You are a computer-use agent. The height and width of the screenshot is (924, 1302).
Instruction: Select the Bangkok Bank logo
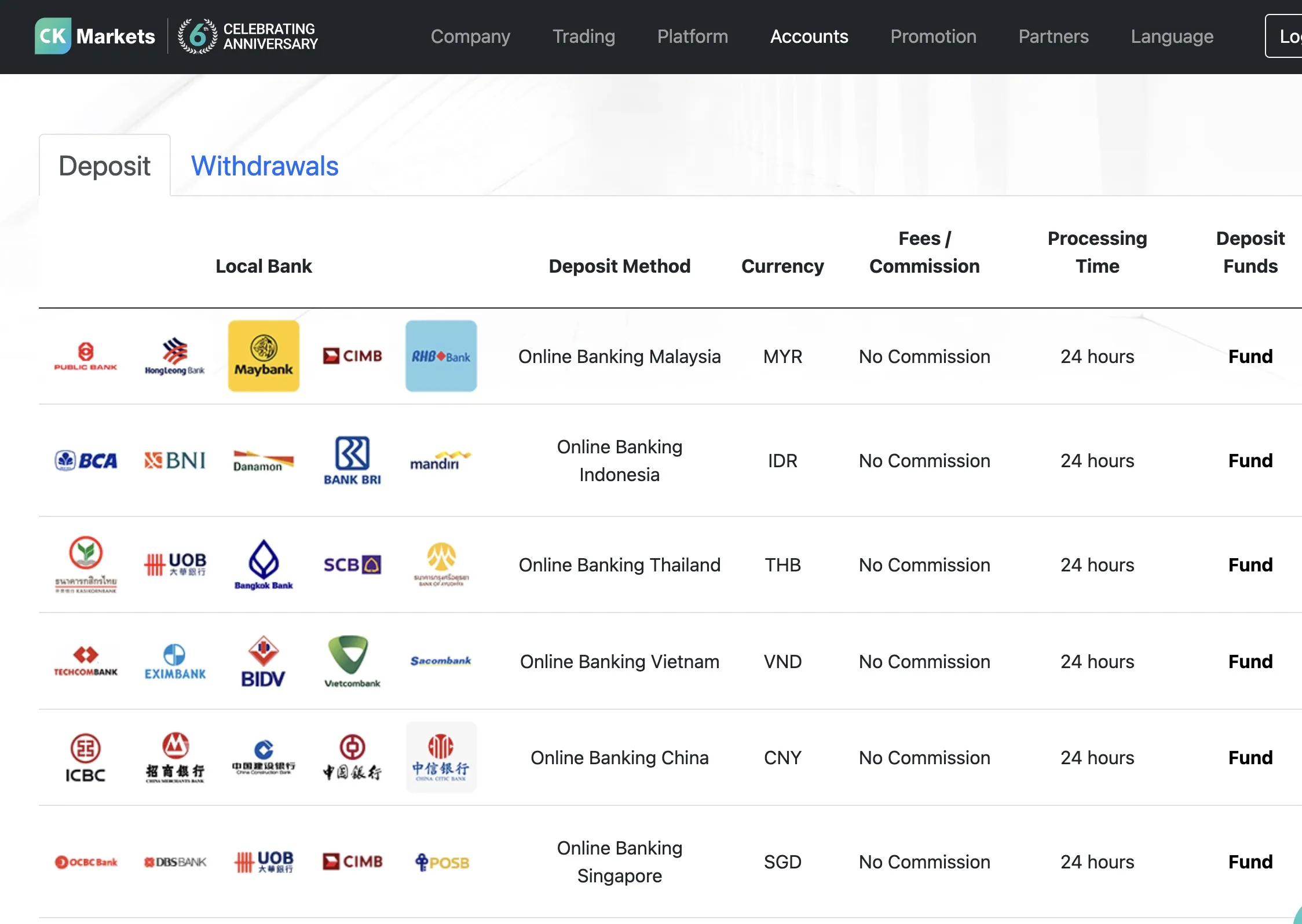pos(264,564)
